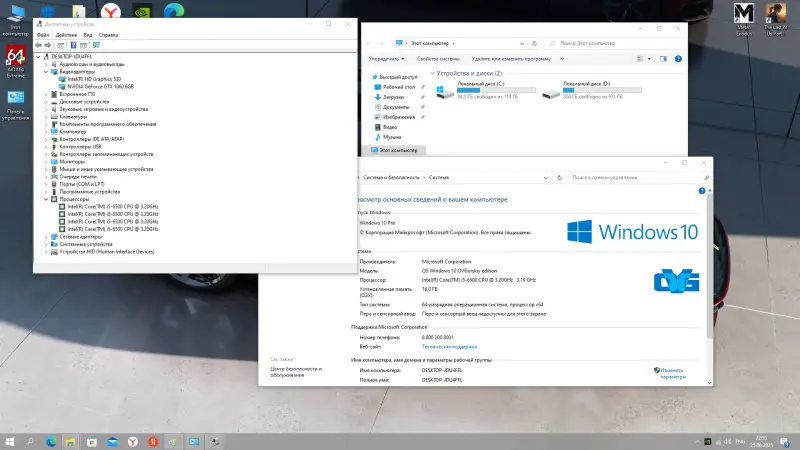
Task: Open the Windows Start button
Action: tap(10, 442)
